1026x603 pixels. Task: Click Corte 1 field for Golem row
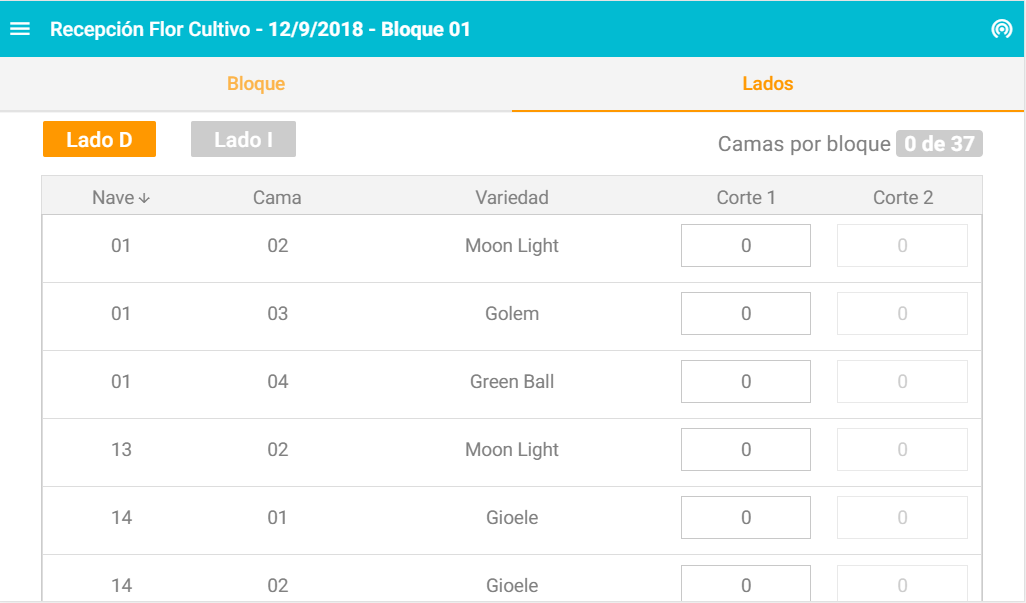click(745, 314)
